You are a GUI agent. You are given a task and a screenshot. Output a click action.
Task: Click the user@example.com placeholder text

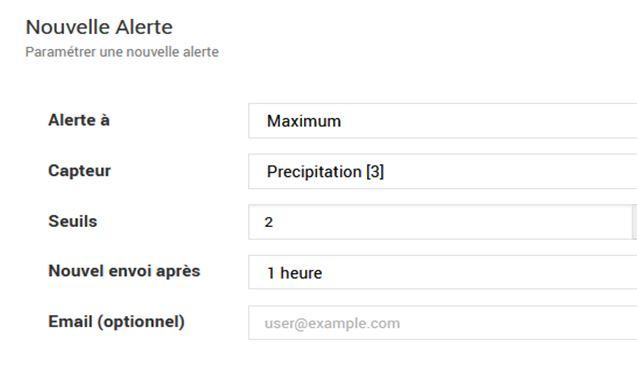(332, 323)
